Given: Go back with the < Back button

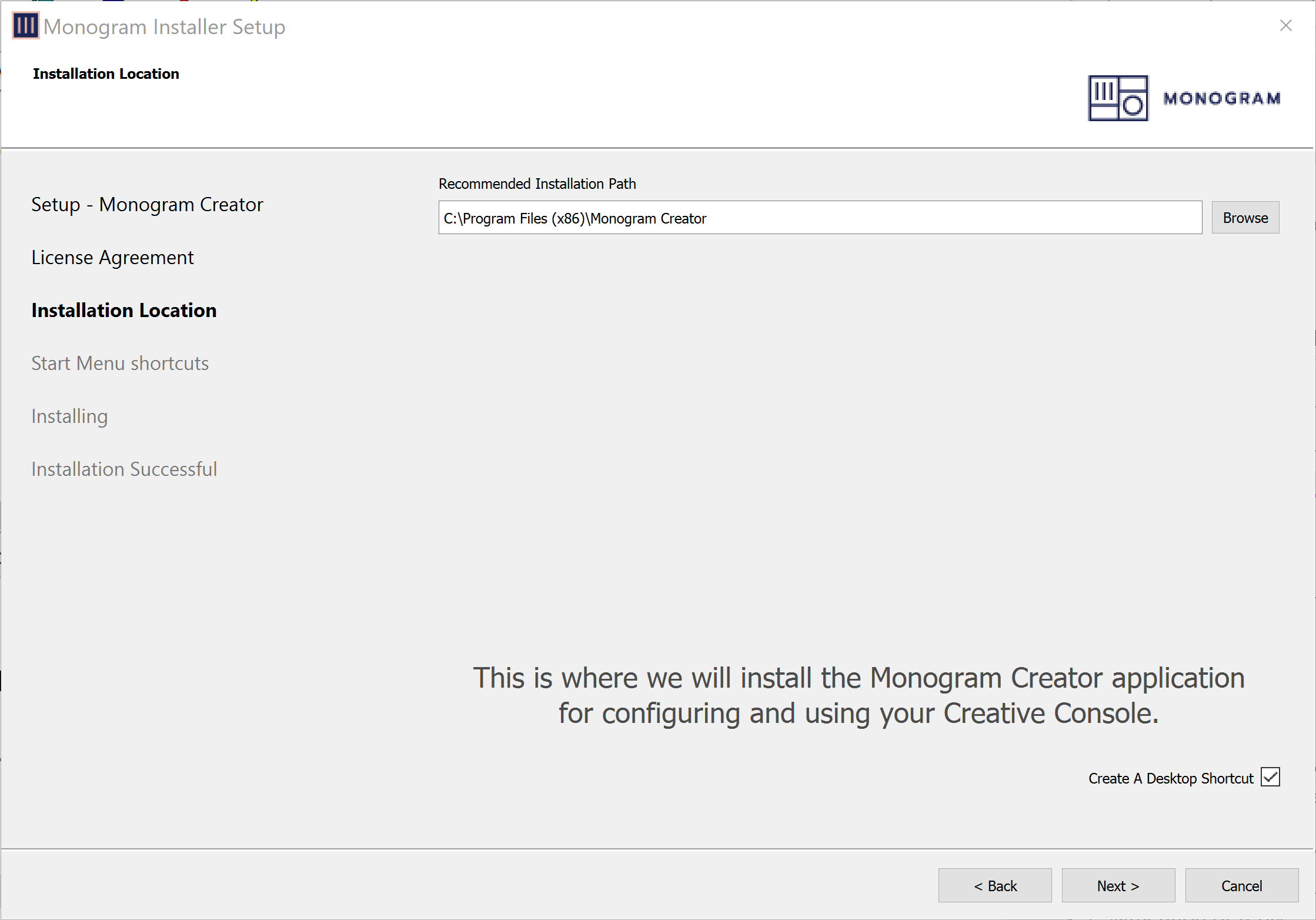Looking at the screenshot, I should [994, 885].
